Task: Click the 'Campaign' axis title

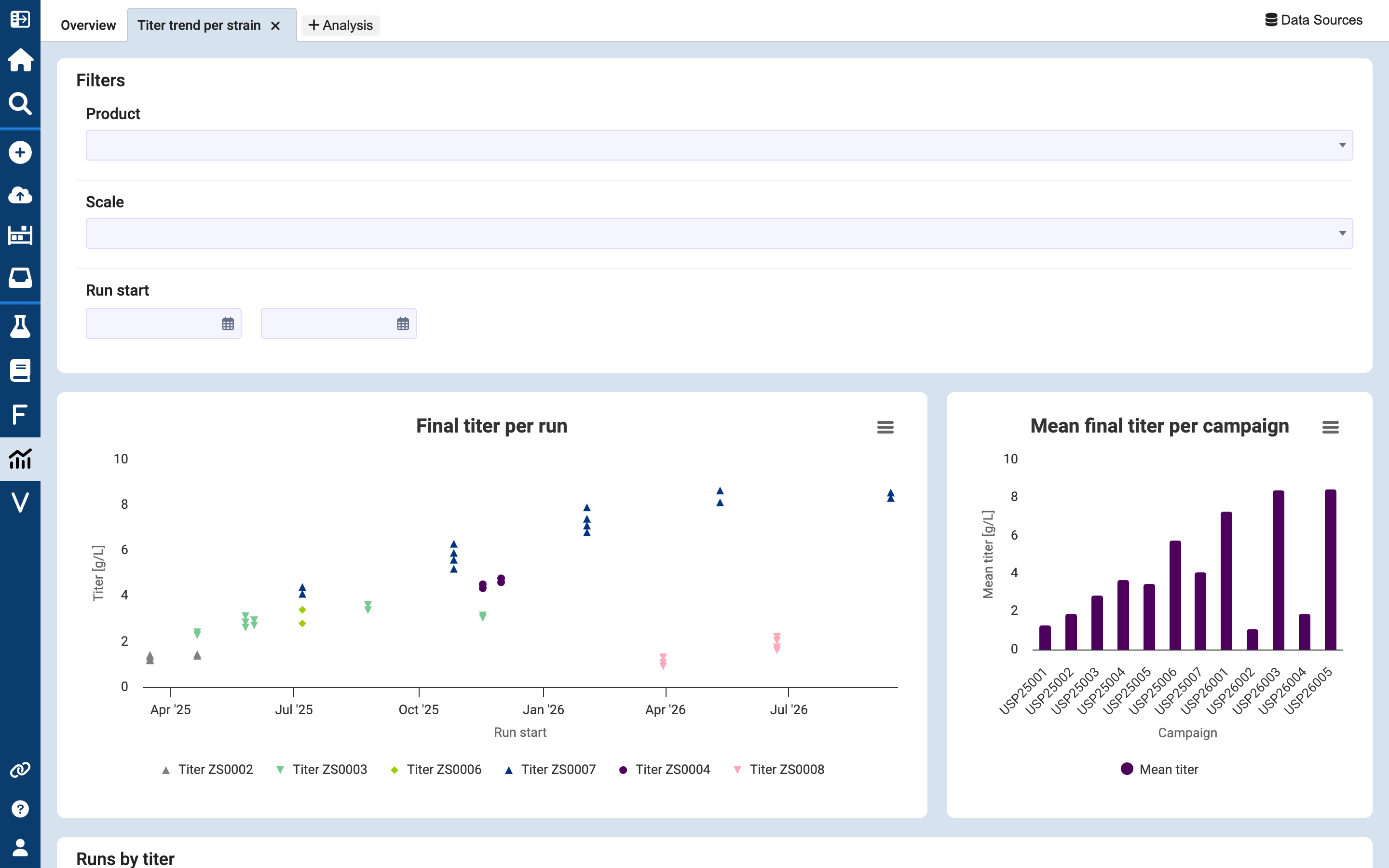Action: 1187,732
